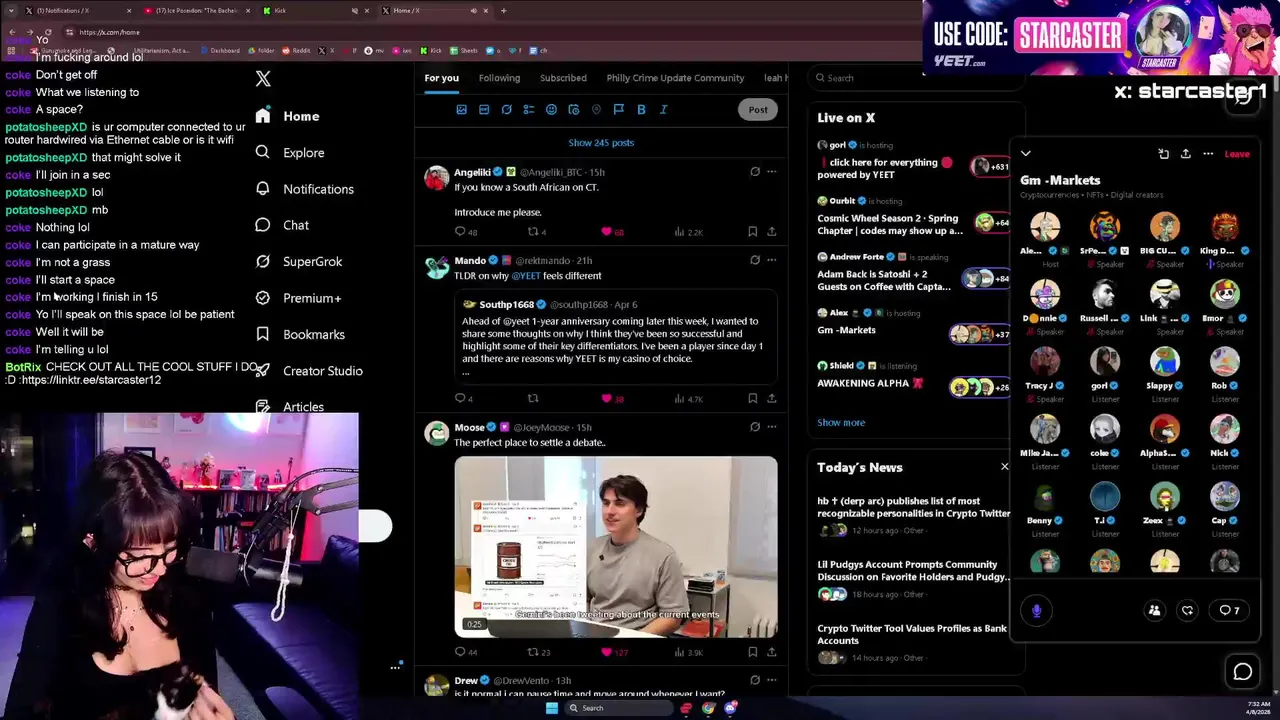Bookmark Moose's post
Screen dimensions: 1280x720
pos(752,652)
